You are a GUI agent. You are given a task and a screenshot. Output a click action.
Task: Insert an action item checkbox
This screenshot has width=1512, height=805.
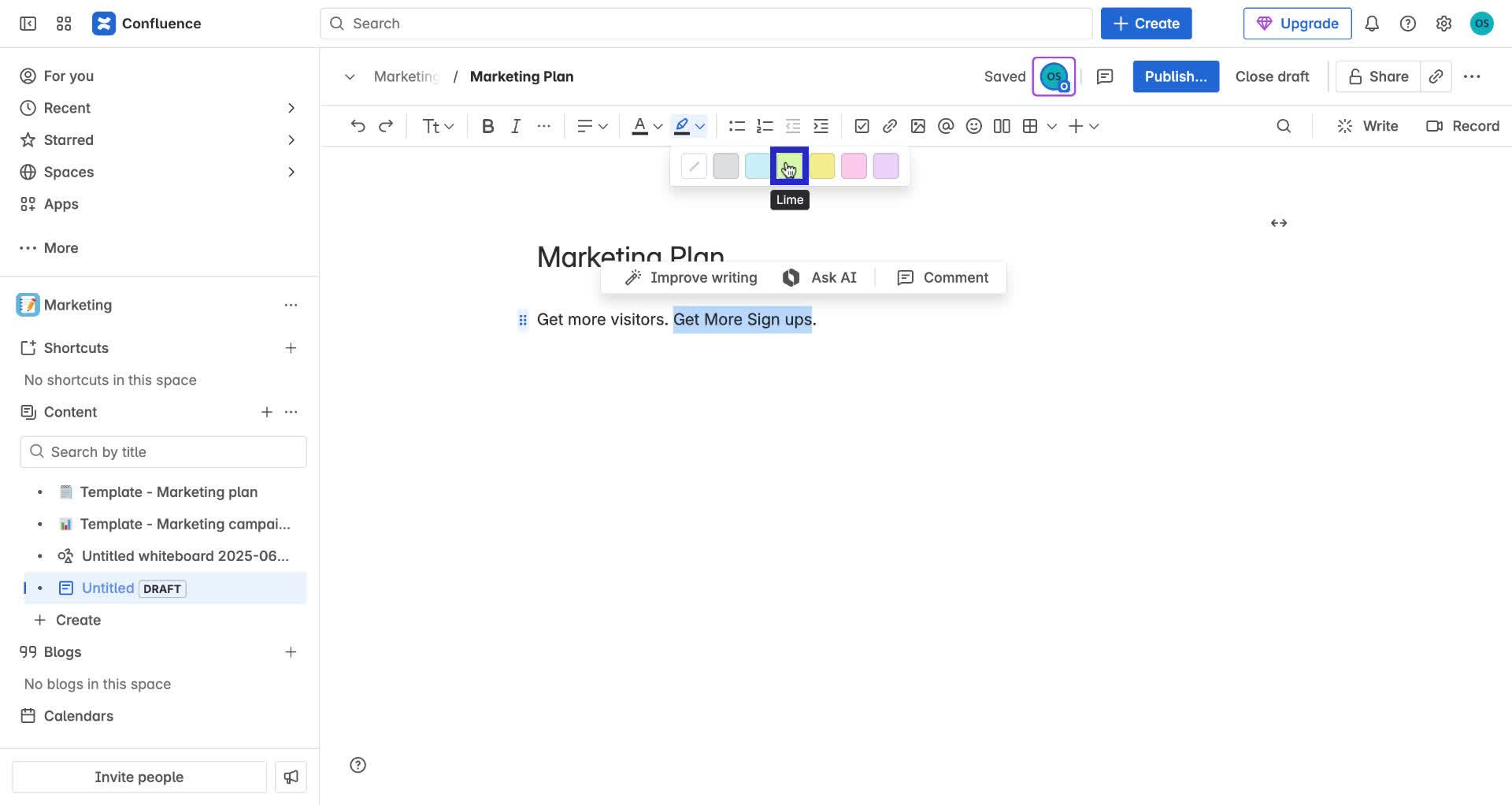click(x=862, y=125)
